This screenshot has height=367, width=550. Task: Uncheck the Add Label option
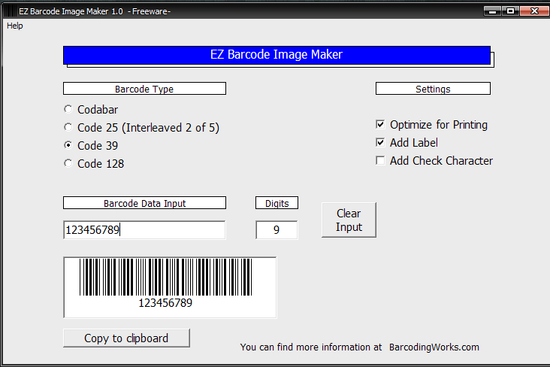click(380, 142)
